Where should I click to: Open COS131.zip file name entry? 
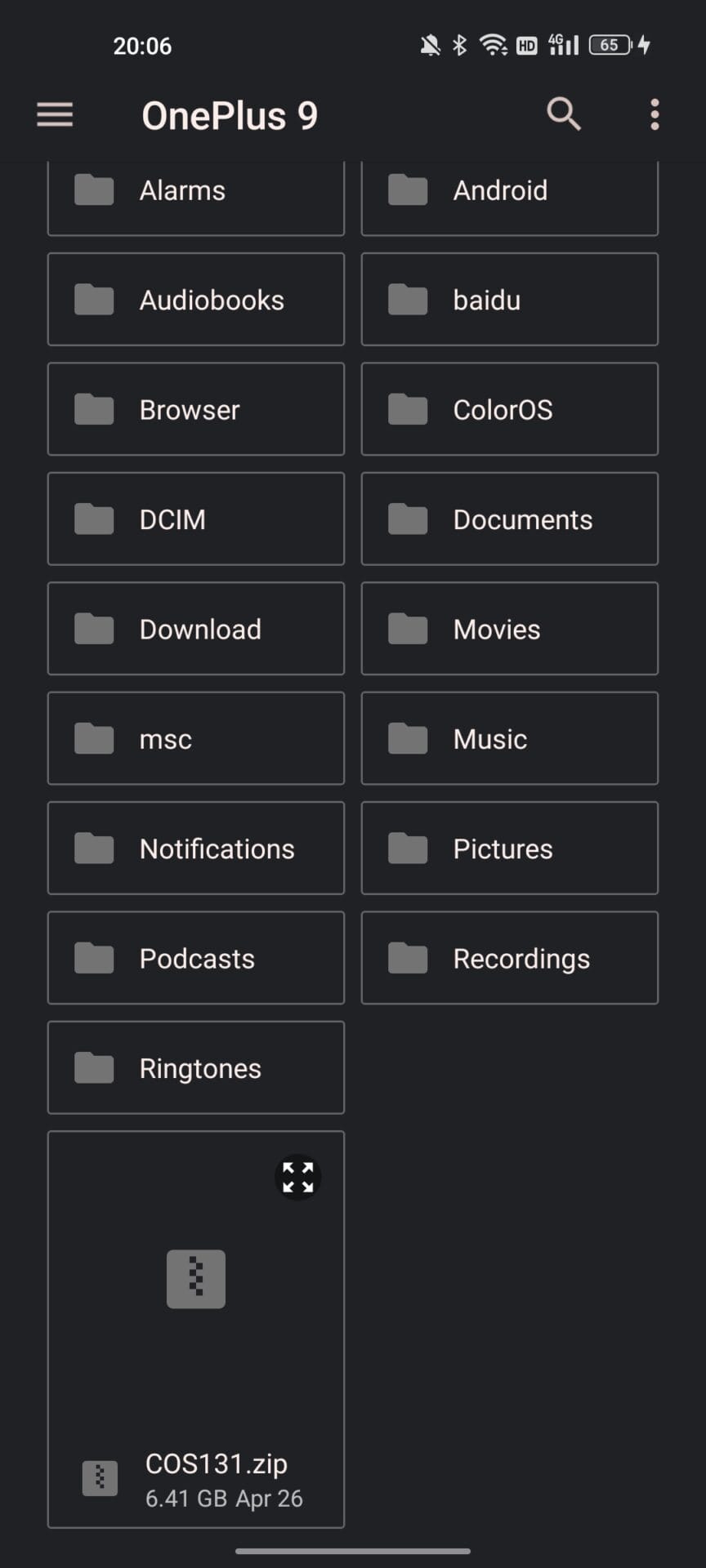point(217,1464)
